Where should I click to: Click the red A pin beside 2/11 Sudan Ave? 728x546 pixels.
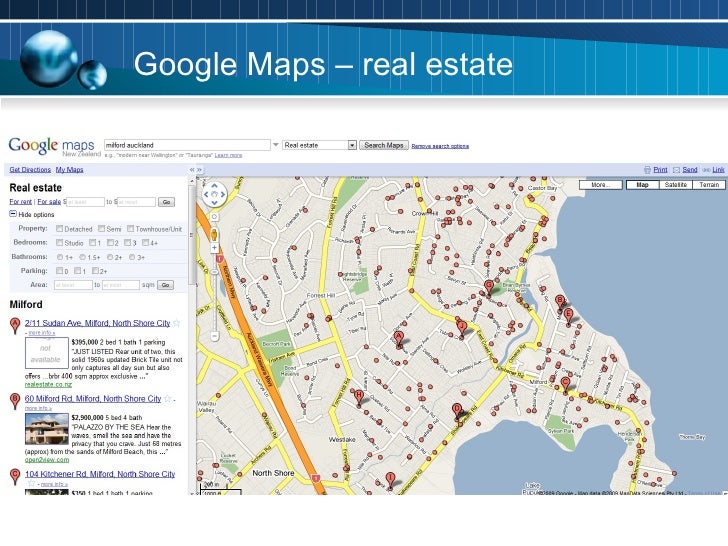click(15, 325)
